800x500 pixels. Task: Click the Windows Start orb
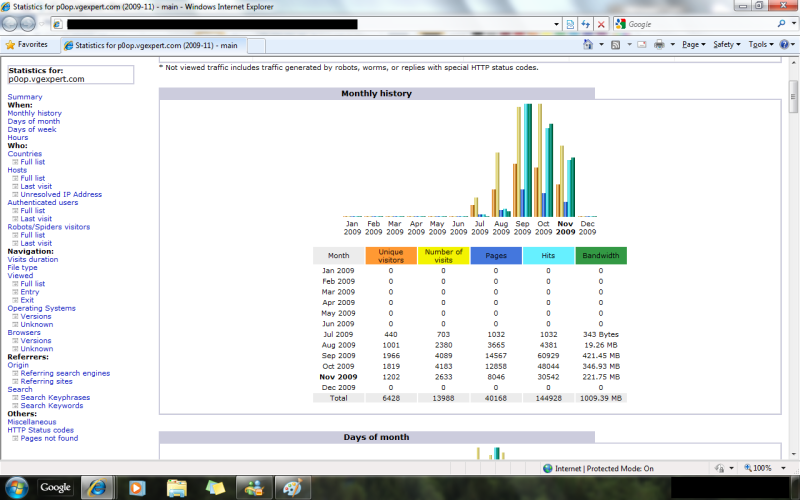coord(17,487)
